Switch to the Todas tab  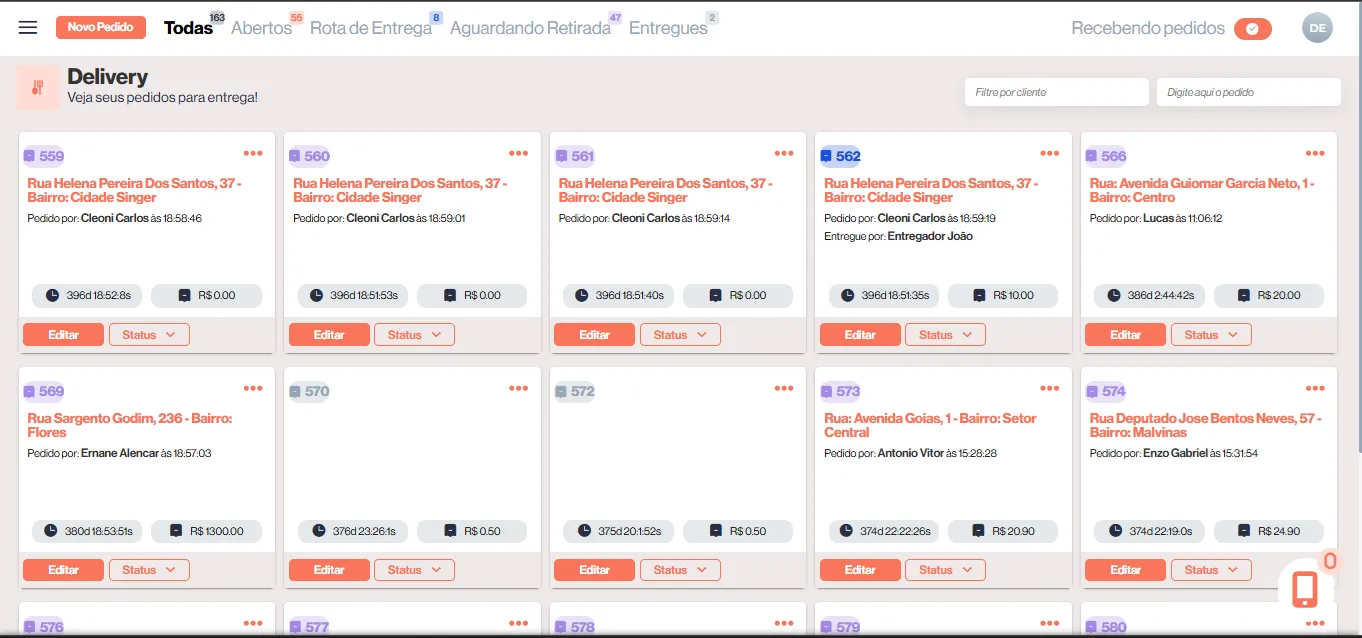189,28
